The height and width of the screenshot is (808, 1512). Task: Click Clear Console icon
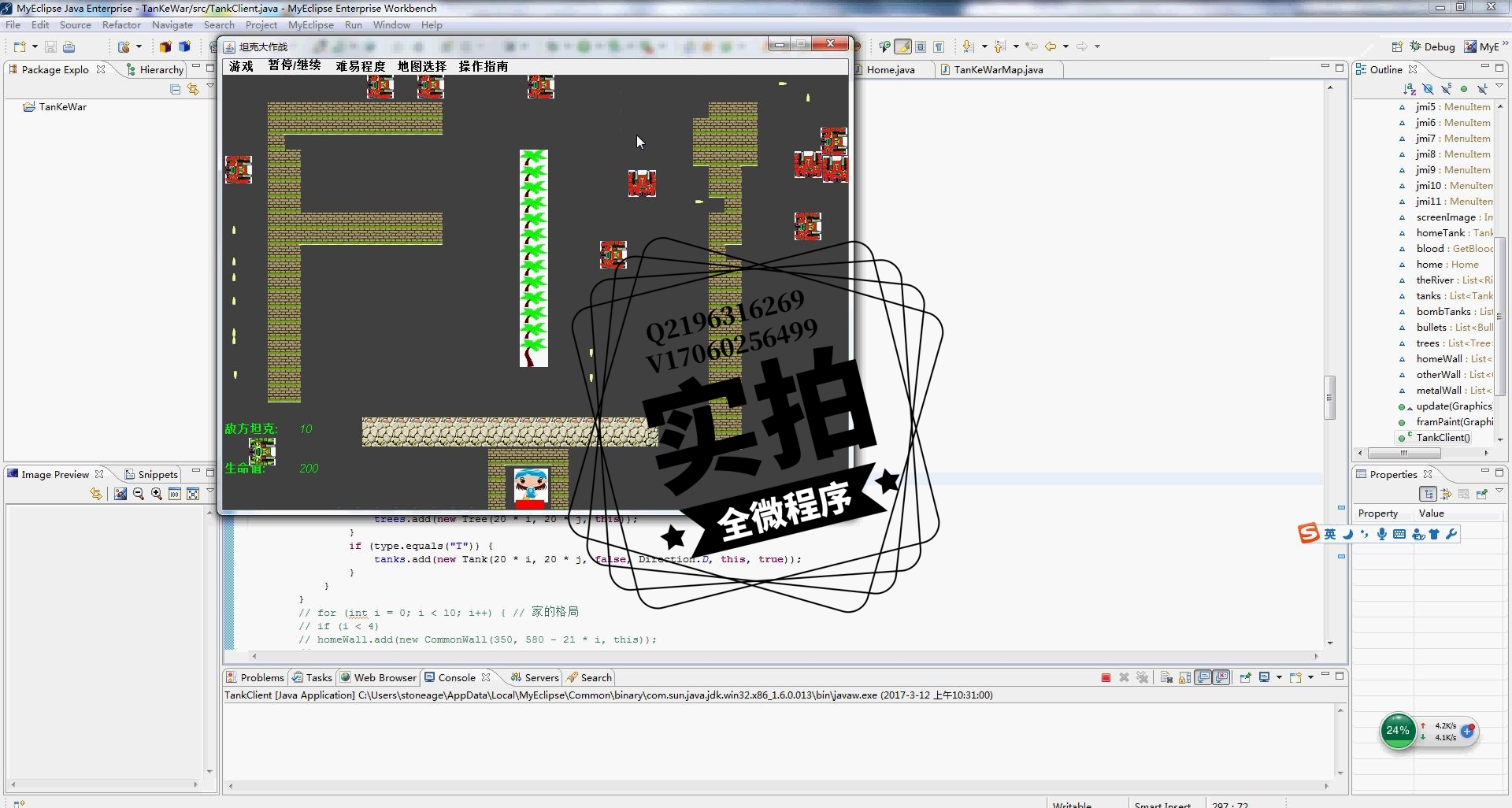point(1167,678)
